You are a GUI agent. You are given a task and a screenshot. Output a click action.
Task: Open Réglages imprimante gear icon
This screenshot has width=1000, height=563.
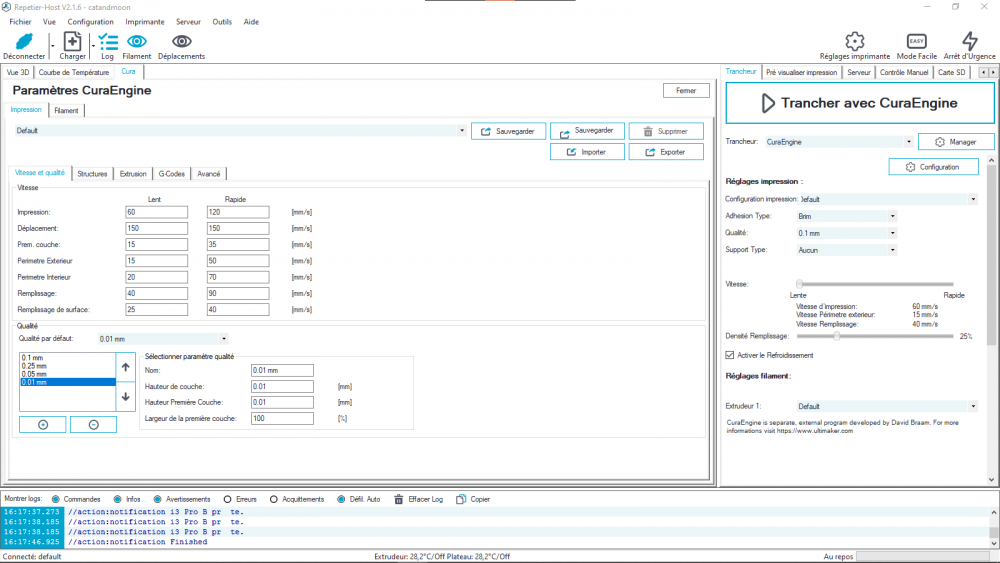(x=855, y=41)
